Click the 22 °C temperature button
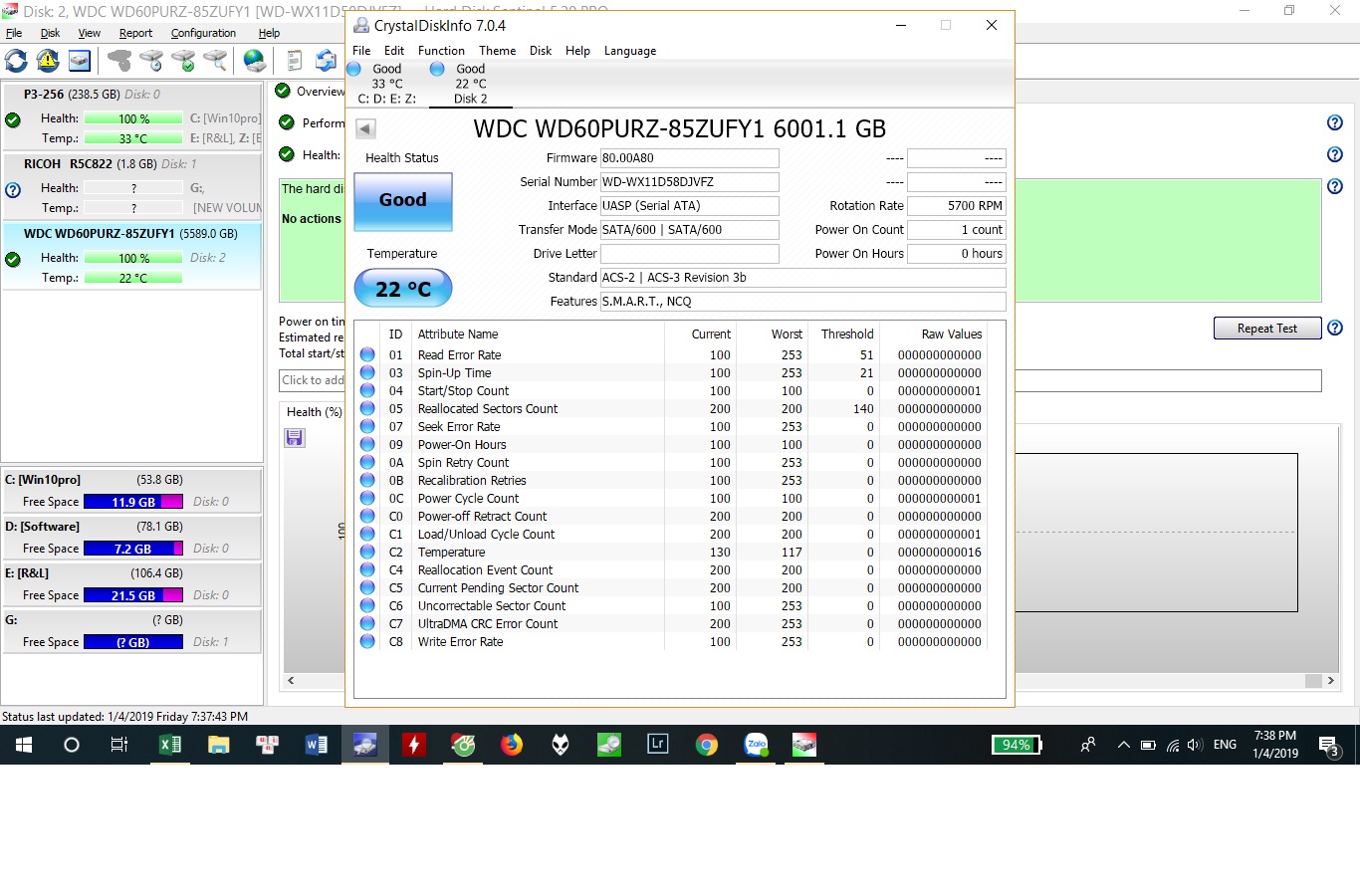 (403, 289)
